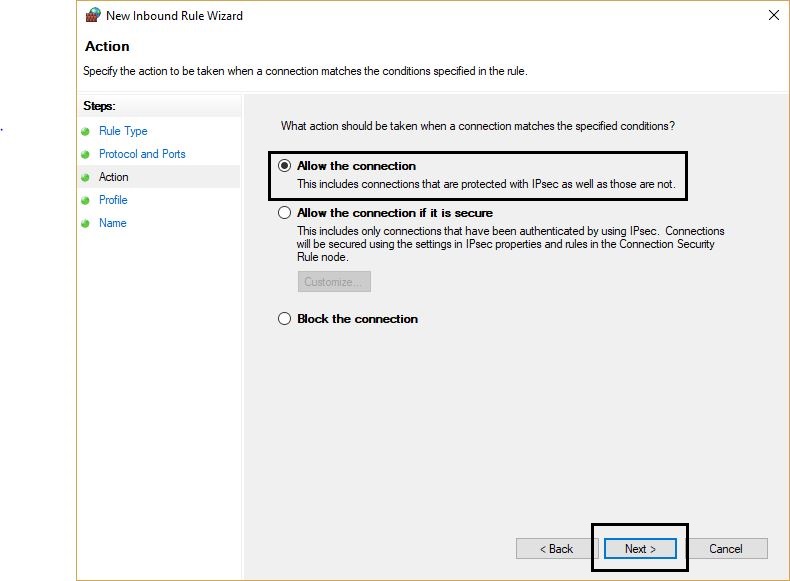Click the Next button

point(640,549)
